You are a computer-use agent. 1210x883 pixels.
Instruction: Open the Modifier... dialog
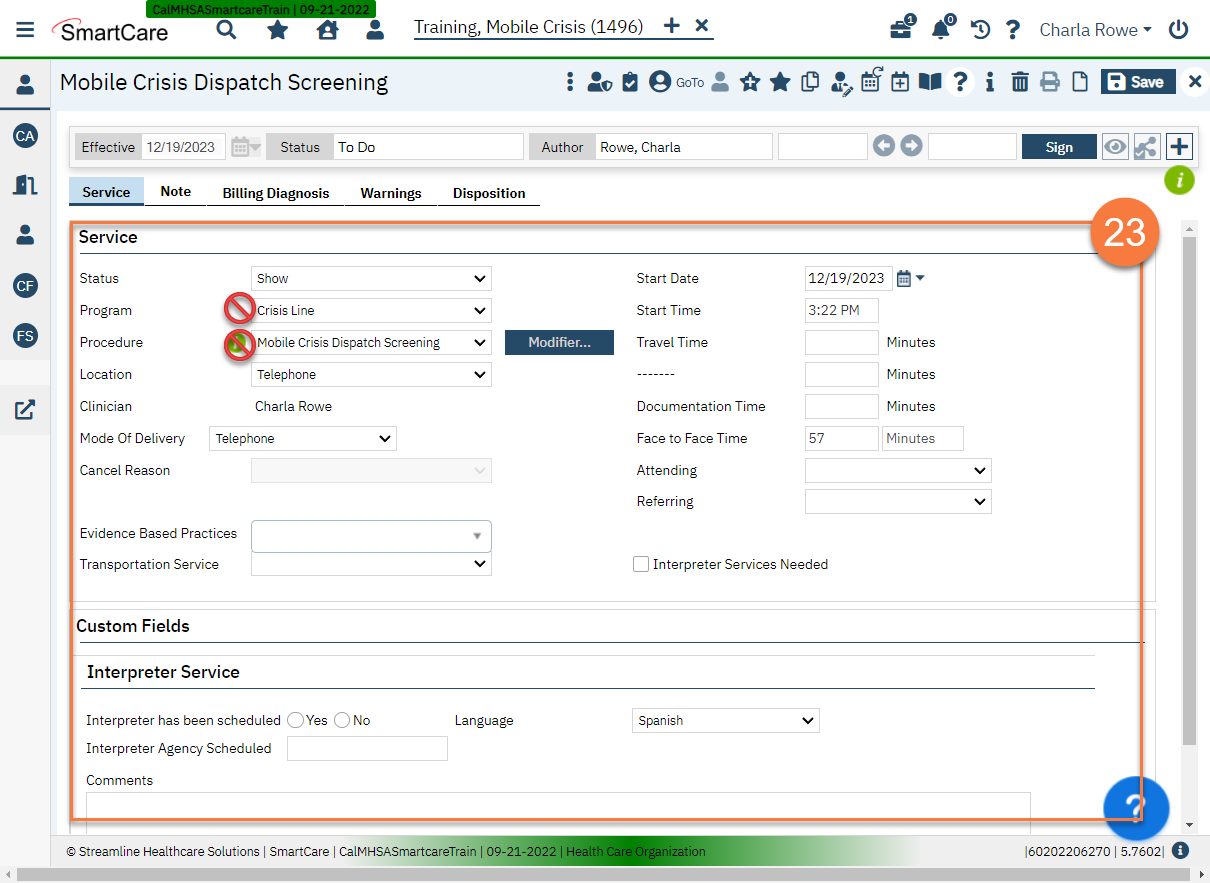[x=559, y=342]
